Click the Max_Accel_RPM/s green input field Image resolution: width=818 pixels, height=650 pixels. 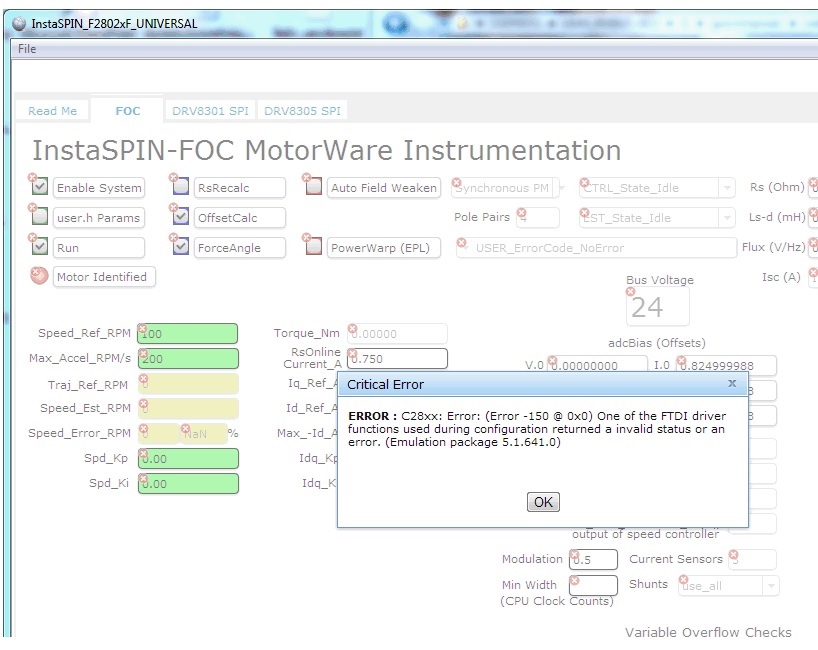coord(188,358)
